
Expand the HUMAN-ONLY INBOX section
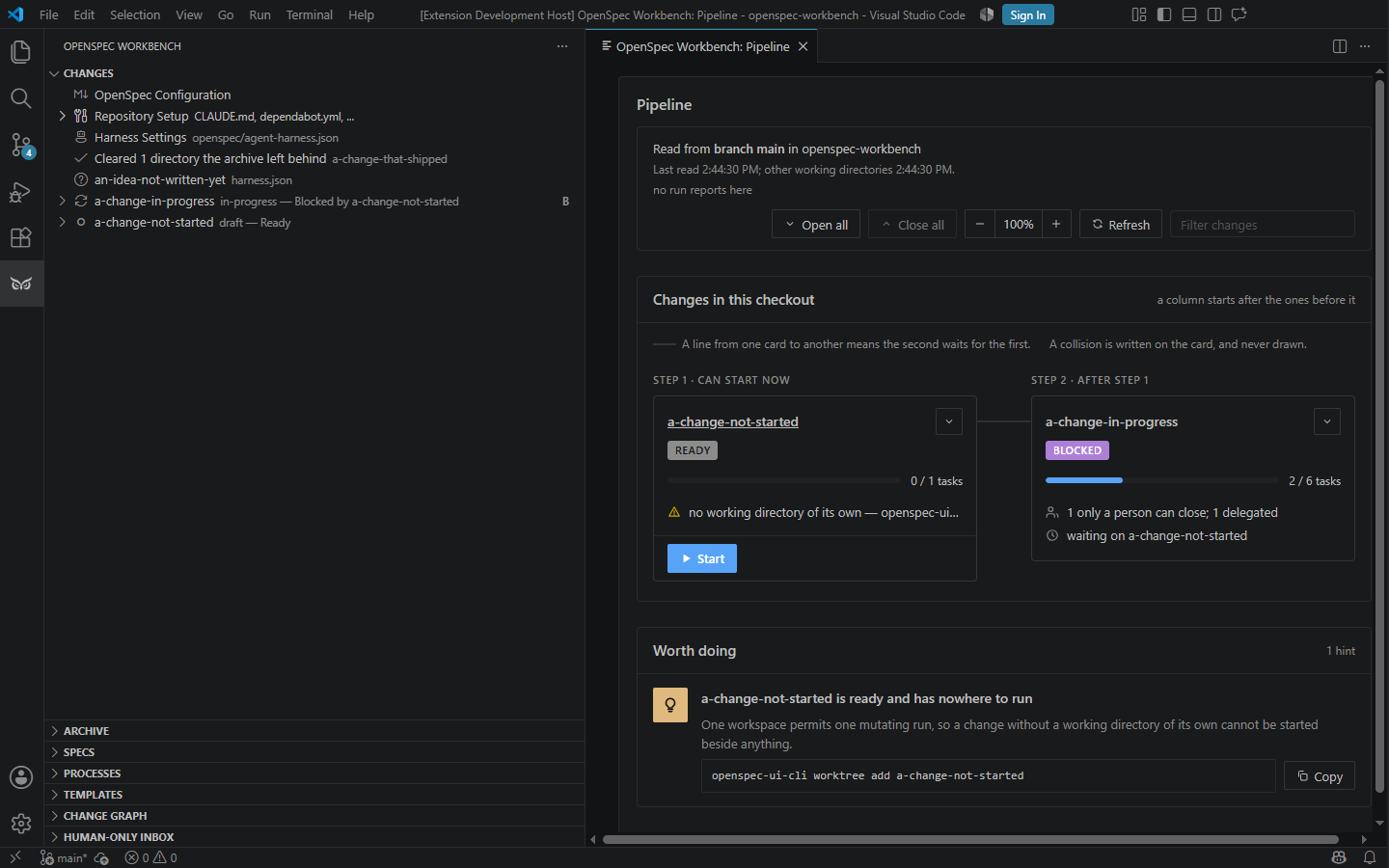(x=314, y=837)
